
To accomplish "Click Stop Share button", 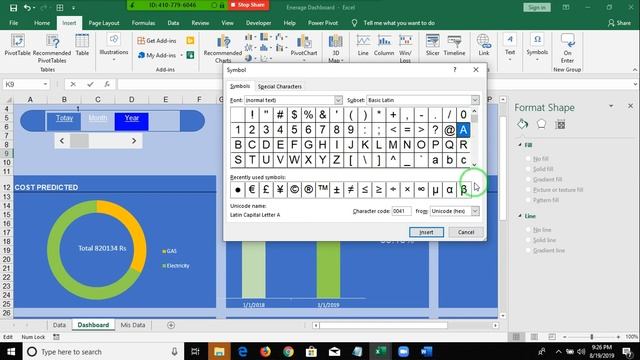I will tap(248, 5).
